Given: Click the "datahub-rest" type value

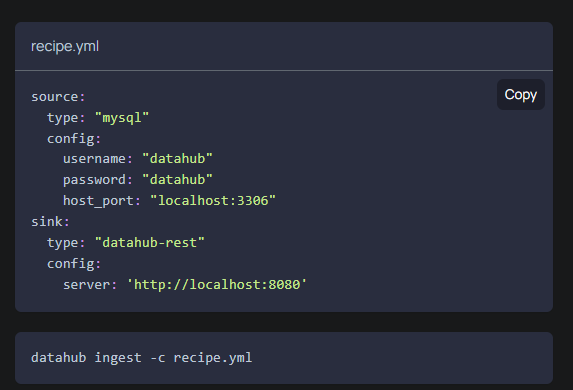Looking at the screenshot, I should point(149,243).
